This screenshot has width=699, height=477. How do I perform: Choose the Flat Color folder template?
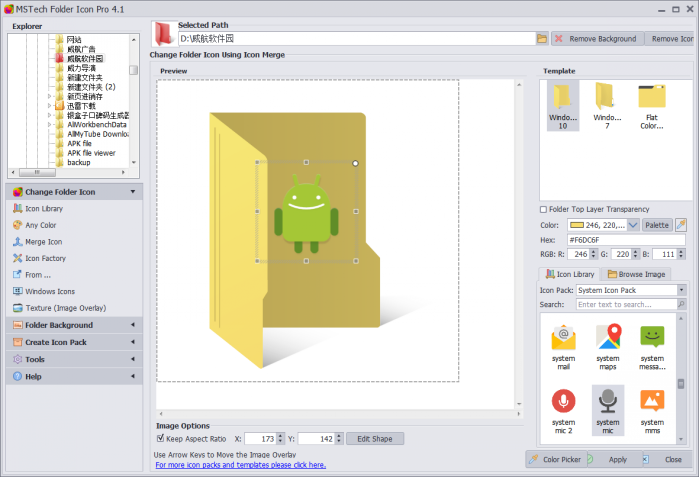(652, 106)
